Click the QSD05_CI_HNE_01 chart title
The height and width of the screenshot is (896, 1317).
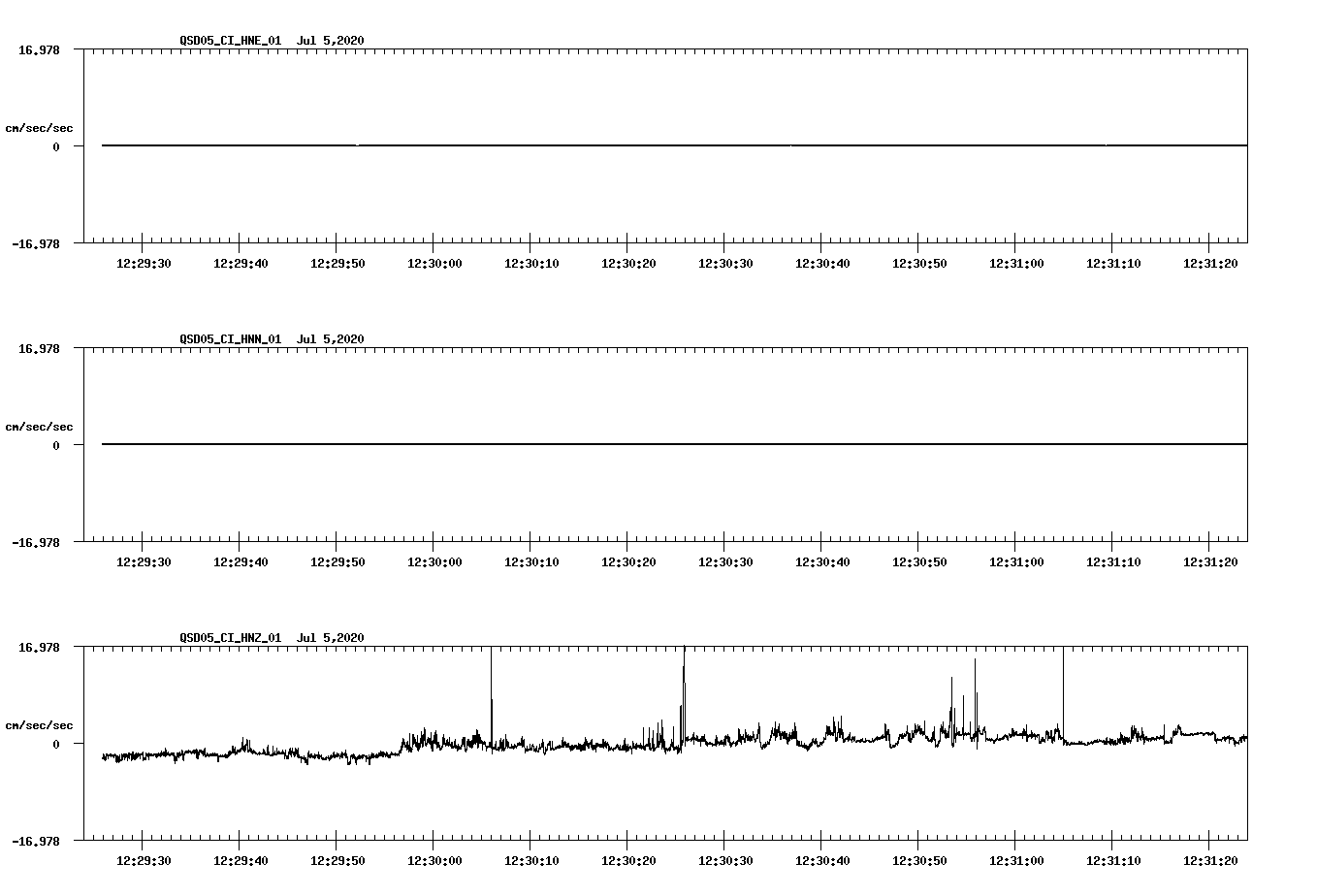click(272, 41)
